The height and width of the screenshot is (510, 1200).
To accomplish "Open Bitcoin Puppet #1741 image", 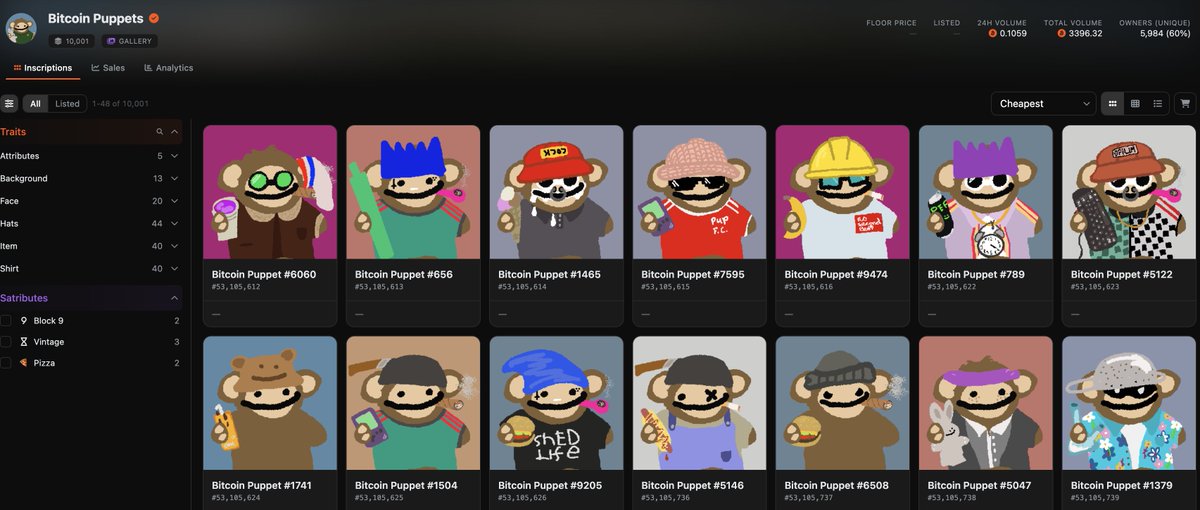I will 270,403.
